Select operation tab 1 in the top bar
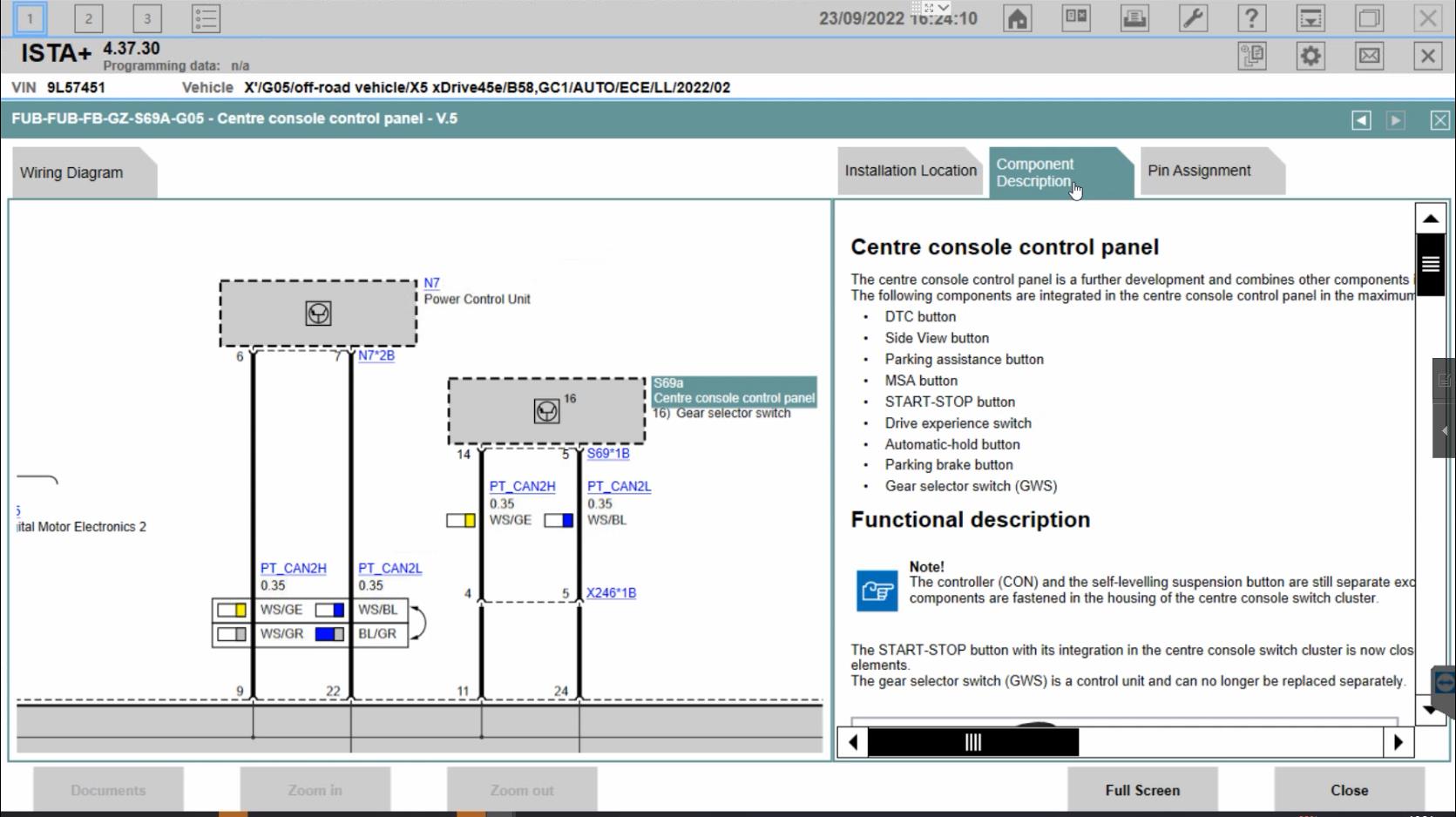This screenshot has height=817, width=1456. tap(30, 17)
